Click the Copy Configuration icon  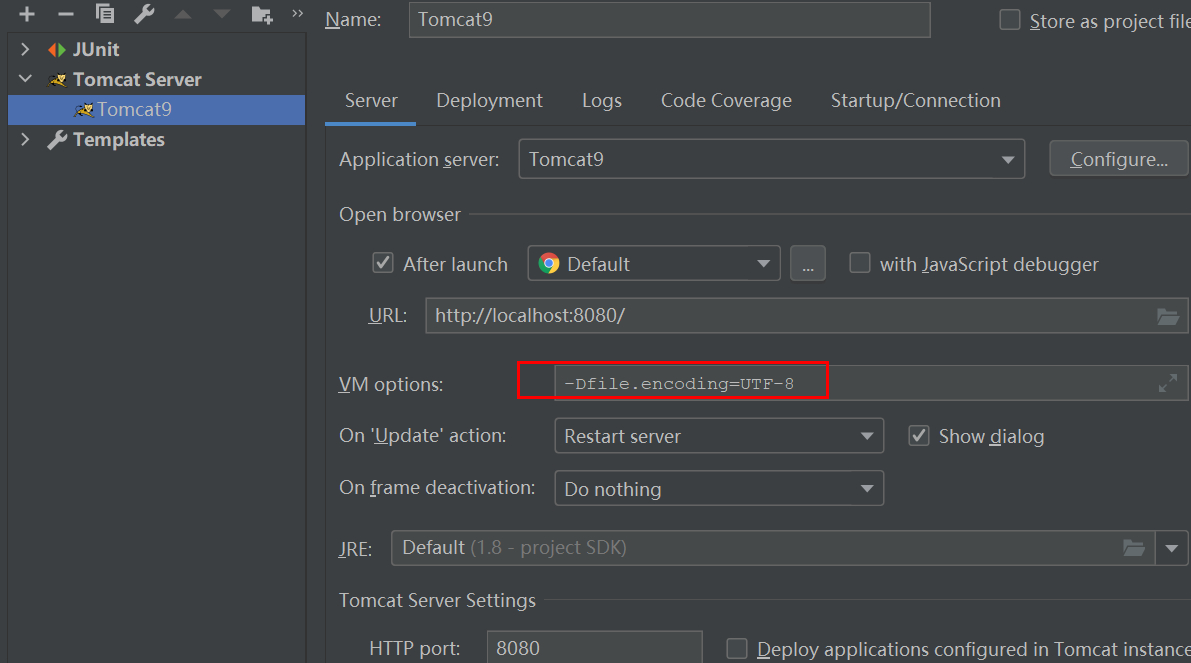pos(105,14)
